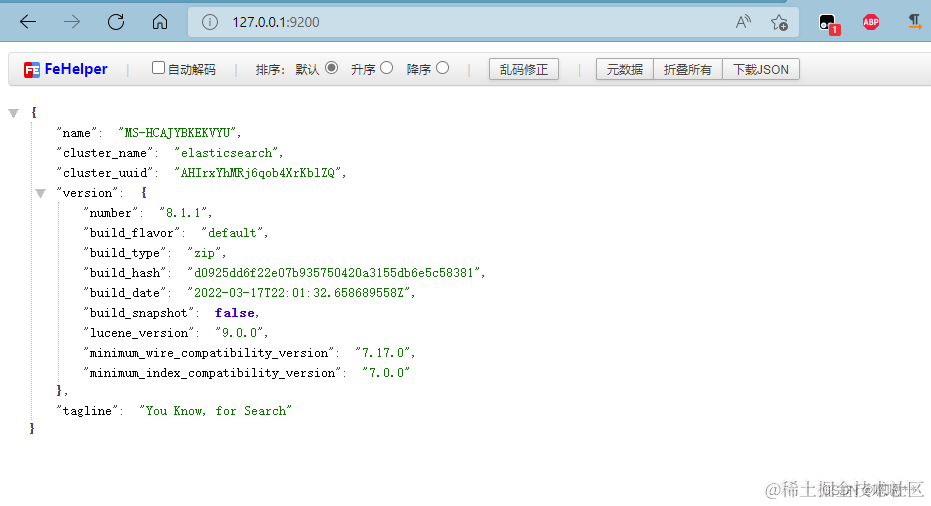The width and height of the screenshot is (931, 506).
Task: Click the 乱码修正 button
Action: pos(524,69)
